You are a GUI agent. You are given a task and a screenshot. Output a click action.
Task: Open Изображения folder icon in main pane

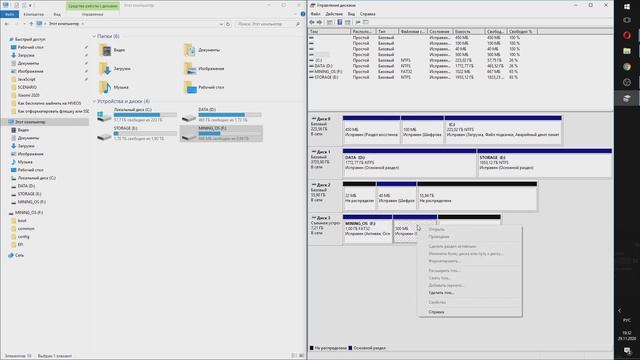(x=190, y=69)
